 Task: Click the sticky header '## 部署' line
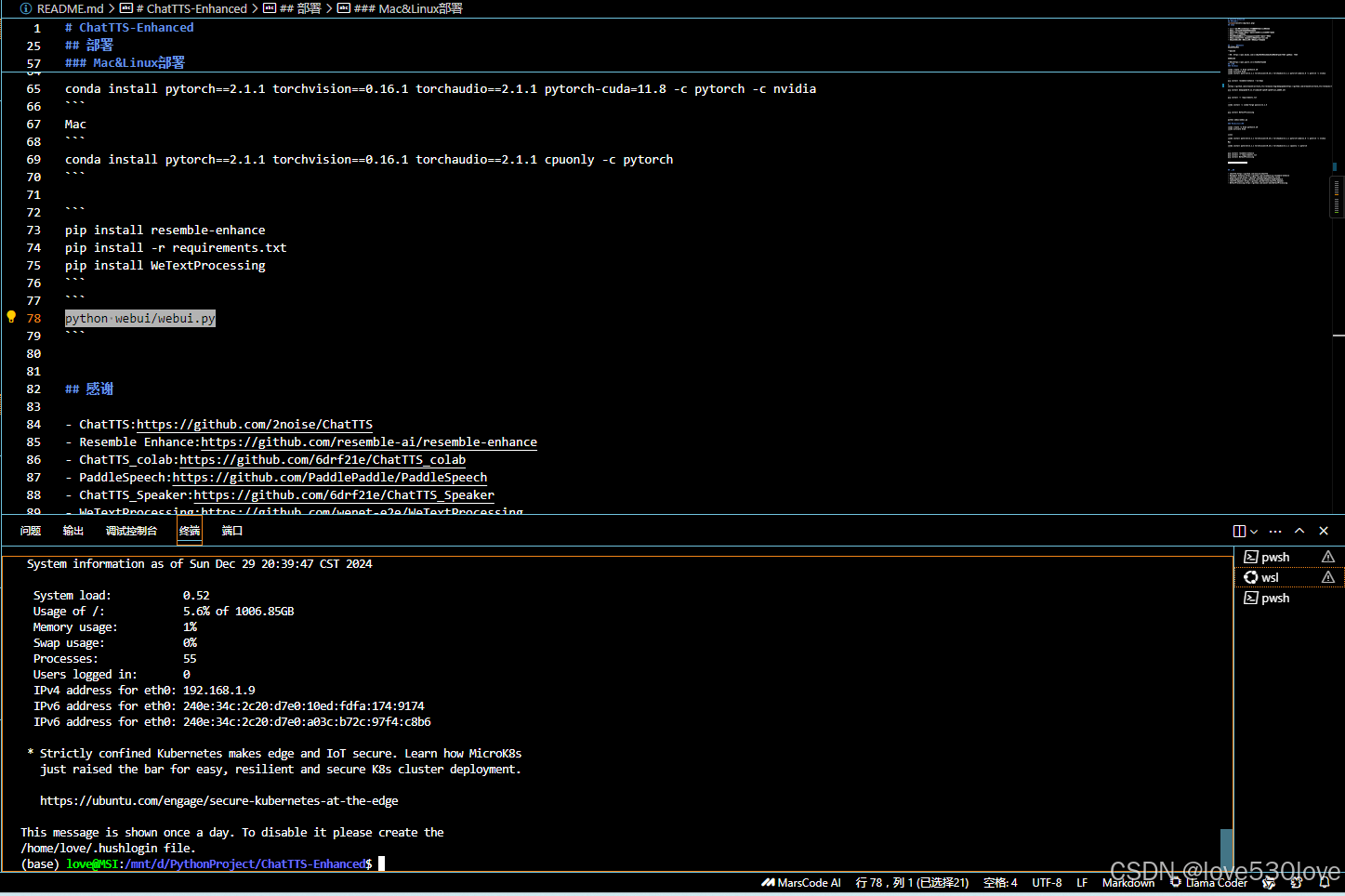point(89,45)
